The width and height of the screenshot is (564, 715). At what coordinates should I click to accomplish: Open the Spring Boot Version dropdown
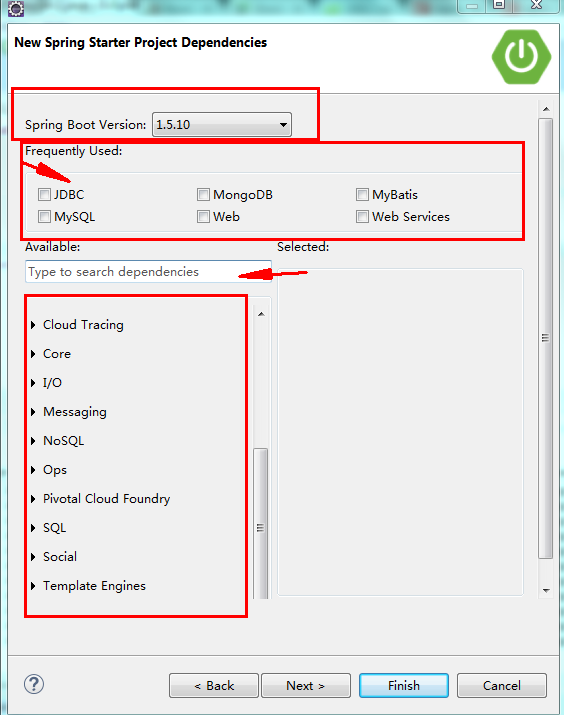click(222, 124)
